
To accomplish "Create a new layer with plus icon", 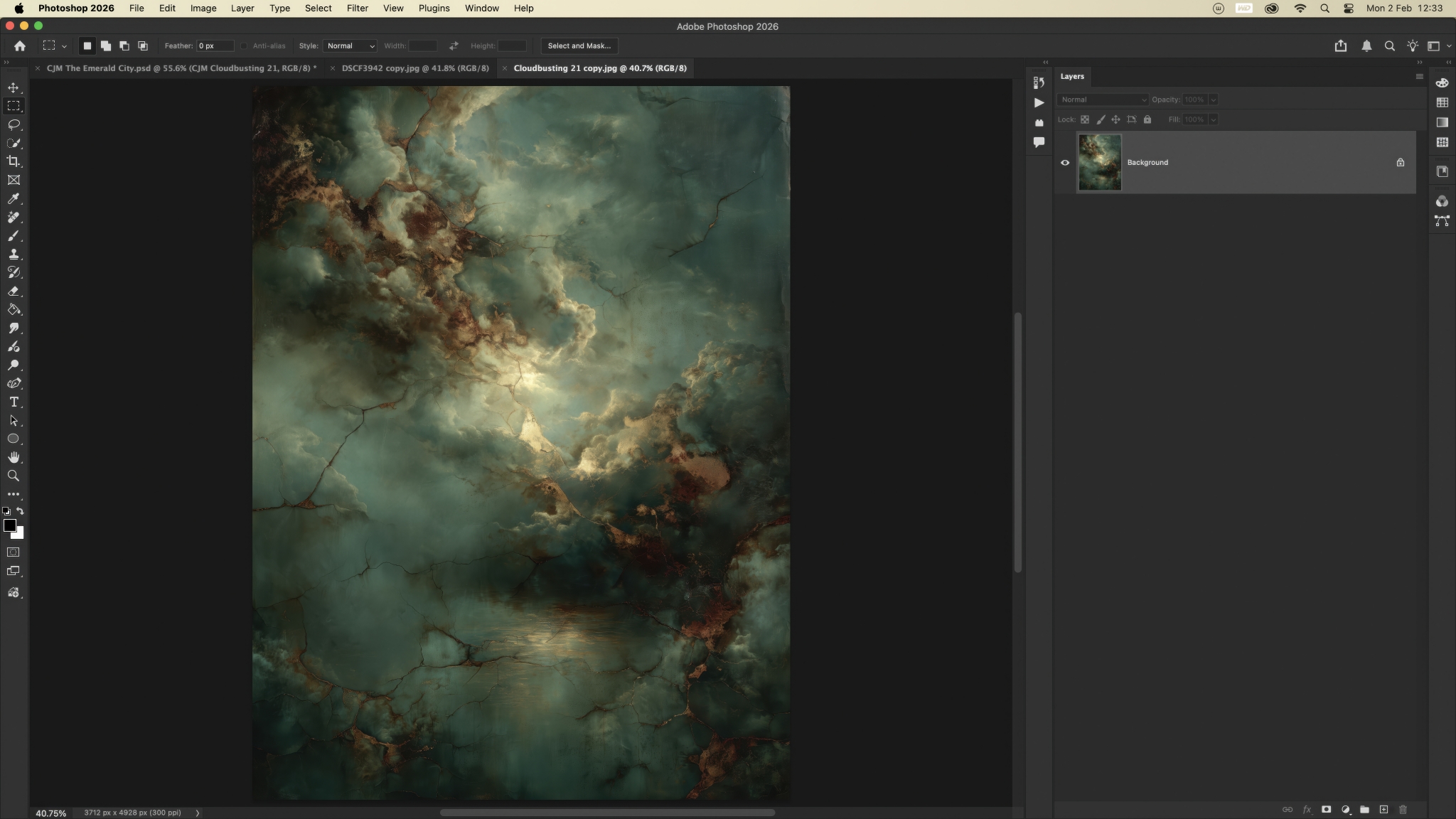I will click(x=1383, y=809).
